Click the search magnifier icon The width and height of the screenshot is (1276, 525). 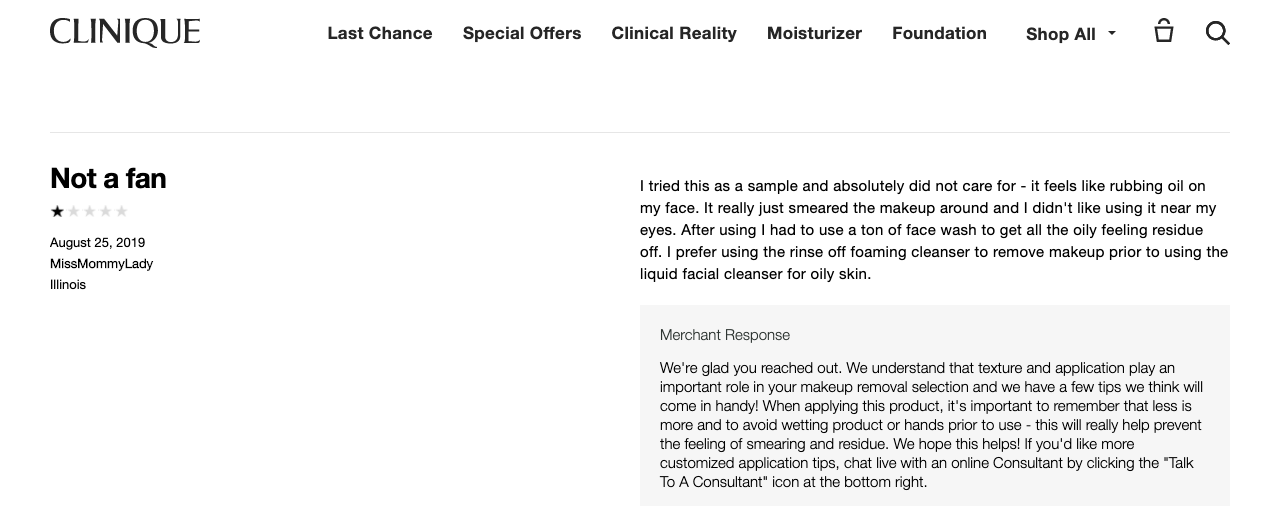[x=1217, y=33]
